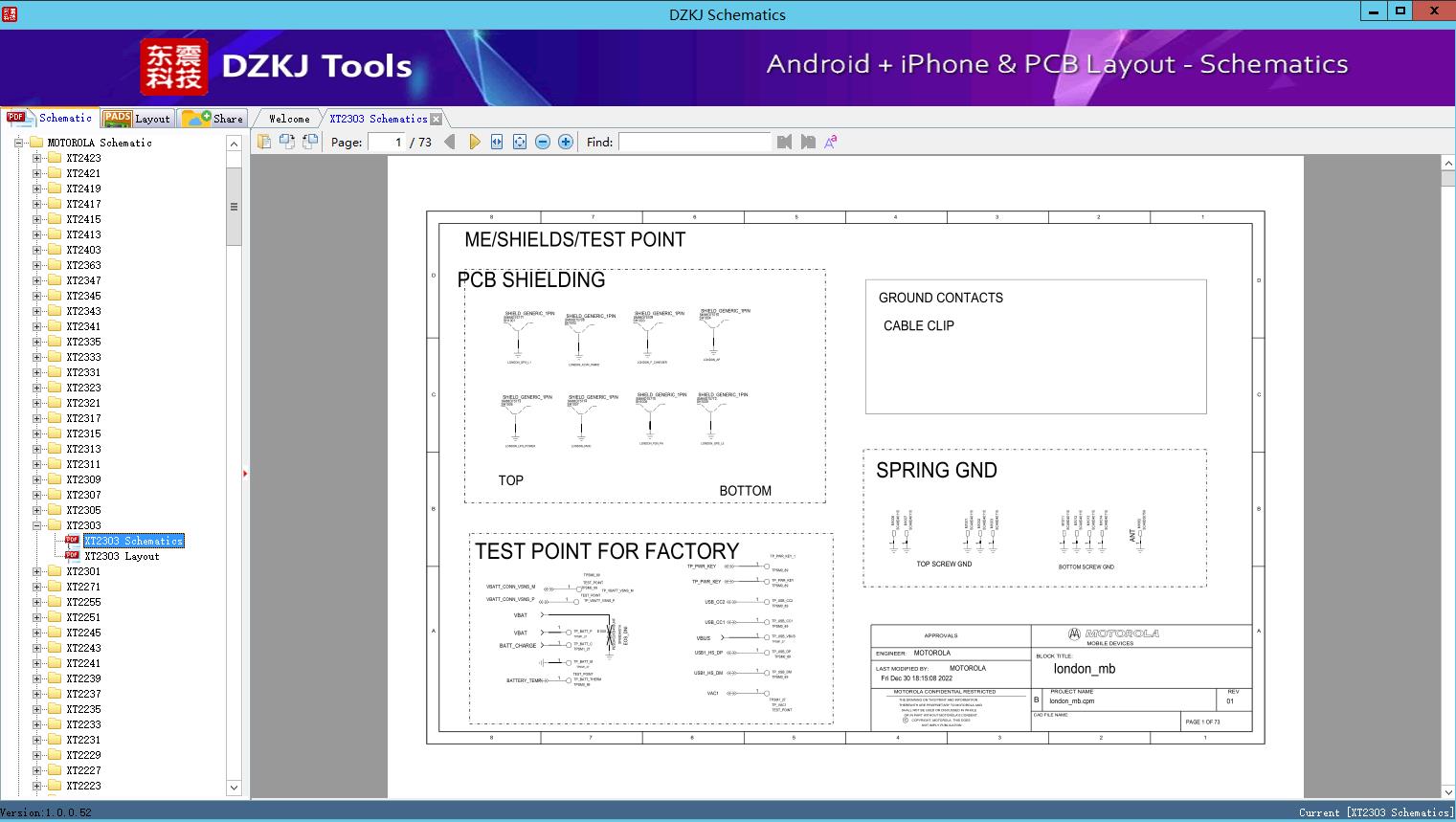
Task: Go to the next page arrow
Action: coord(474,142)
